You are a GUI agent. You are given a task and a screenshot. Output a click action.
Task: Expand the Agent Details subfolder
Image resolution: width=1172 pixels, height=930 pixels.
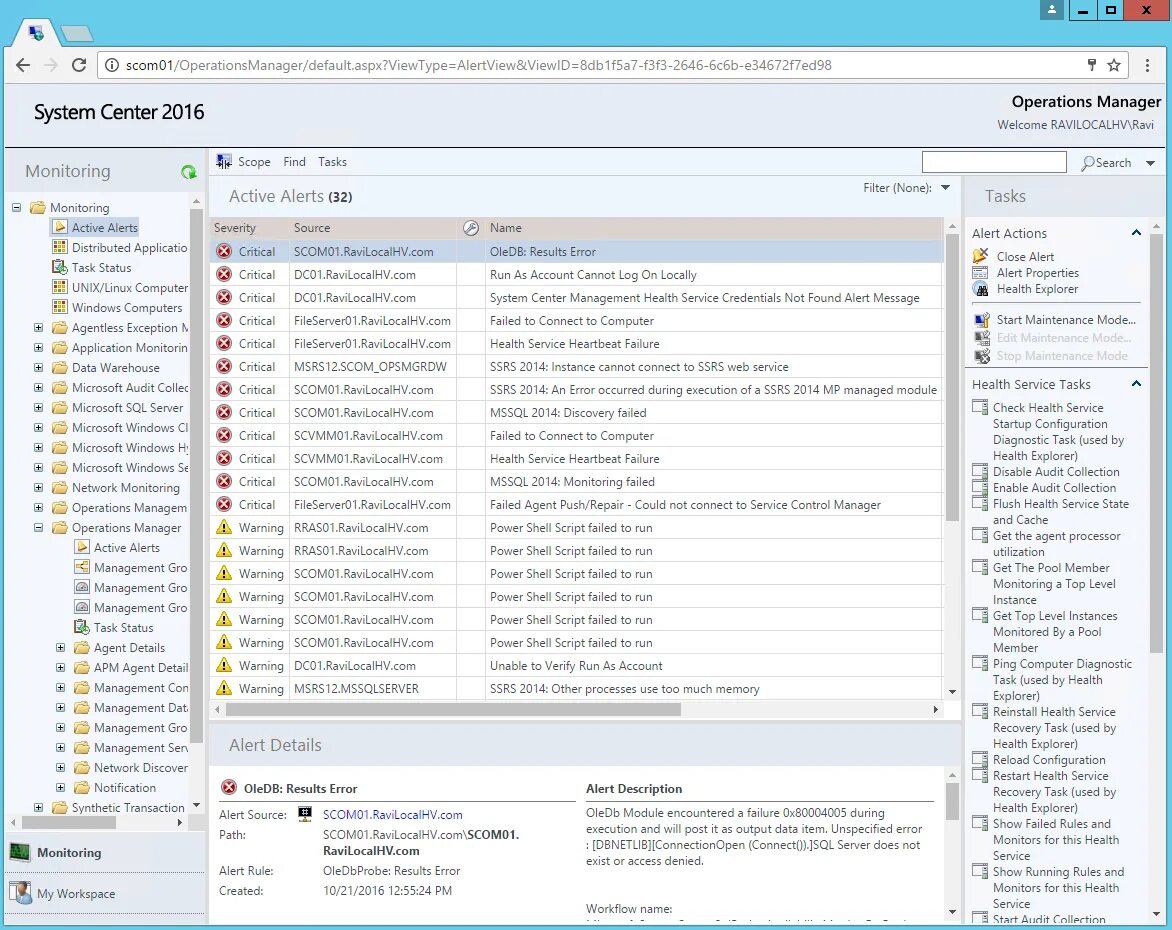[x=61, y=647]
